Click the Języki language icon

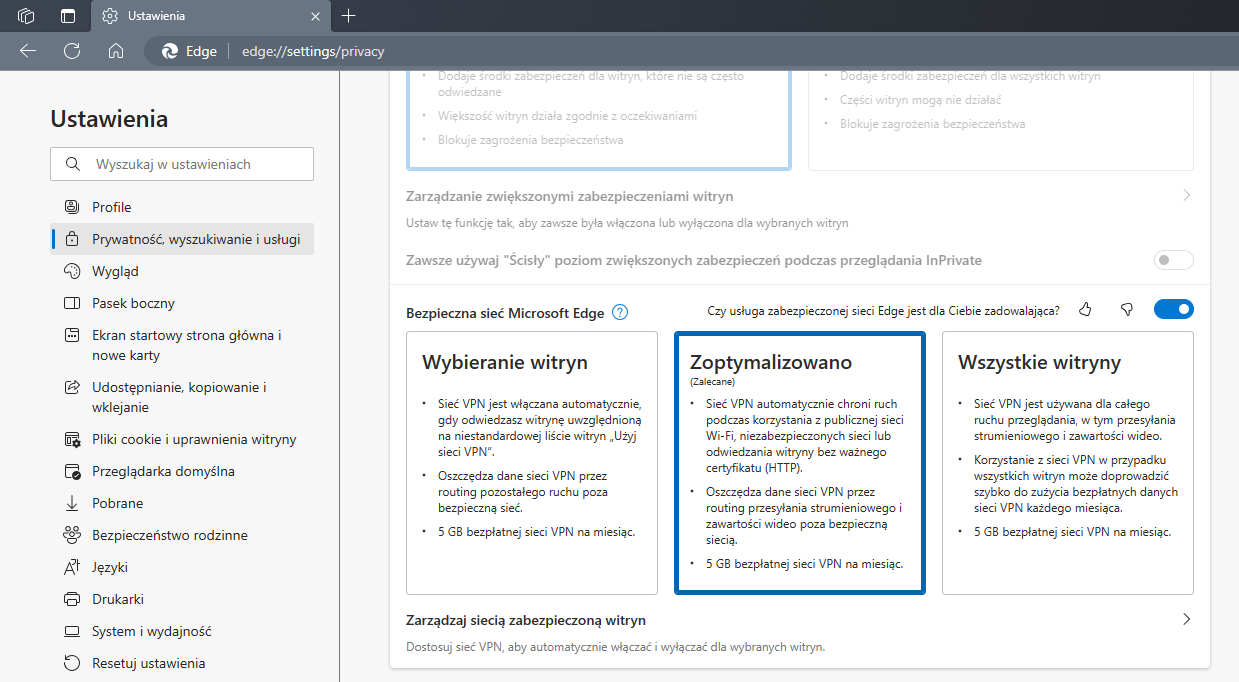72,567
